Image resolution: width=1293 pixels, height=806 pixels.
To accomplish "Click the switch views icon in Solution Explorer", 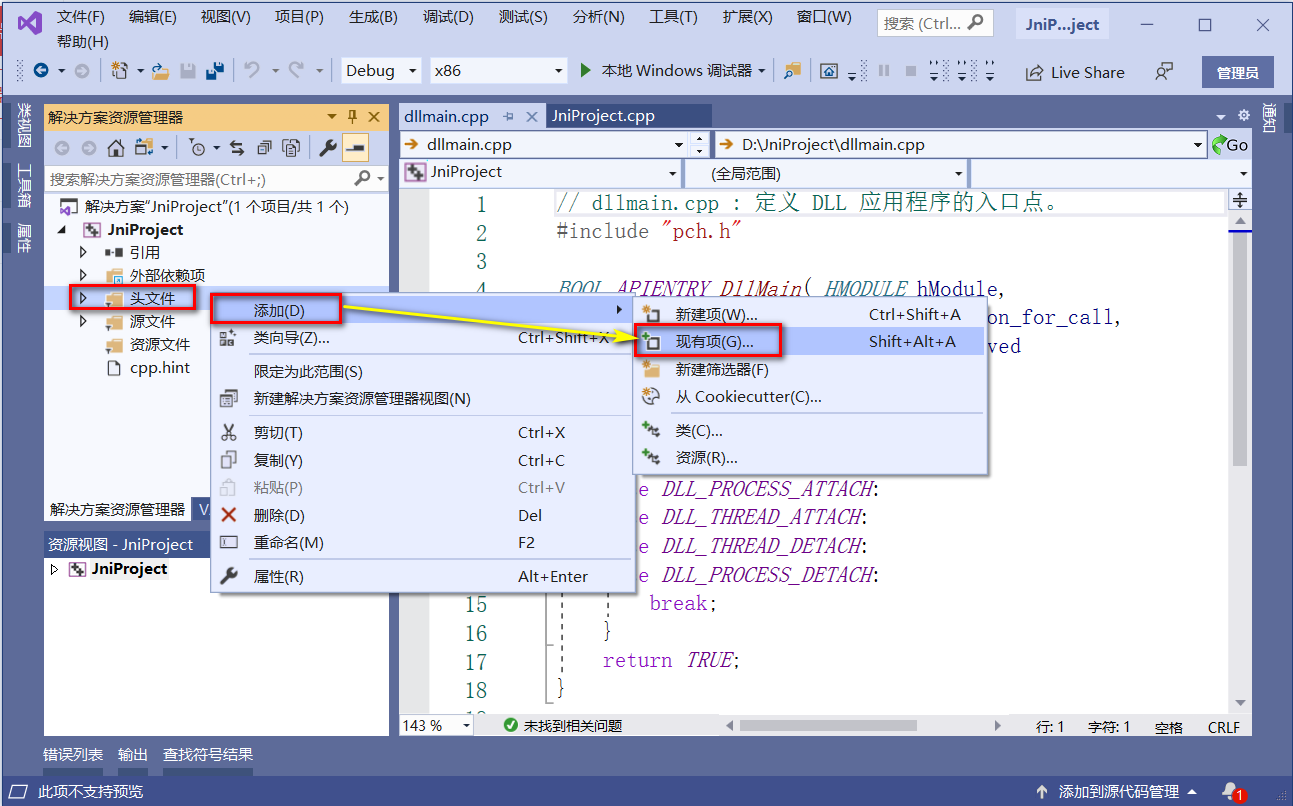I will tap(143, 148).
